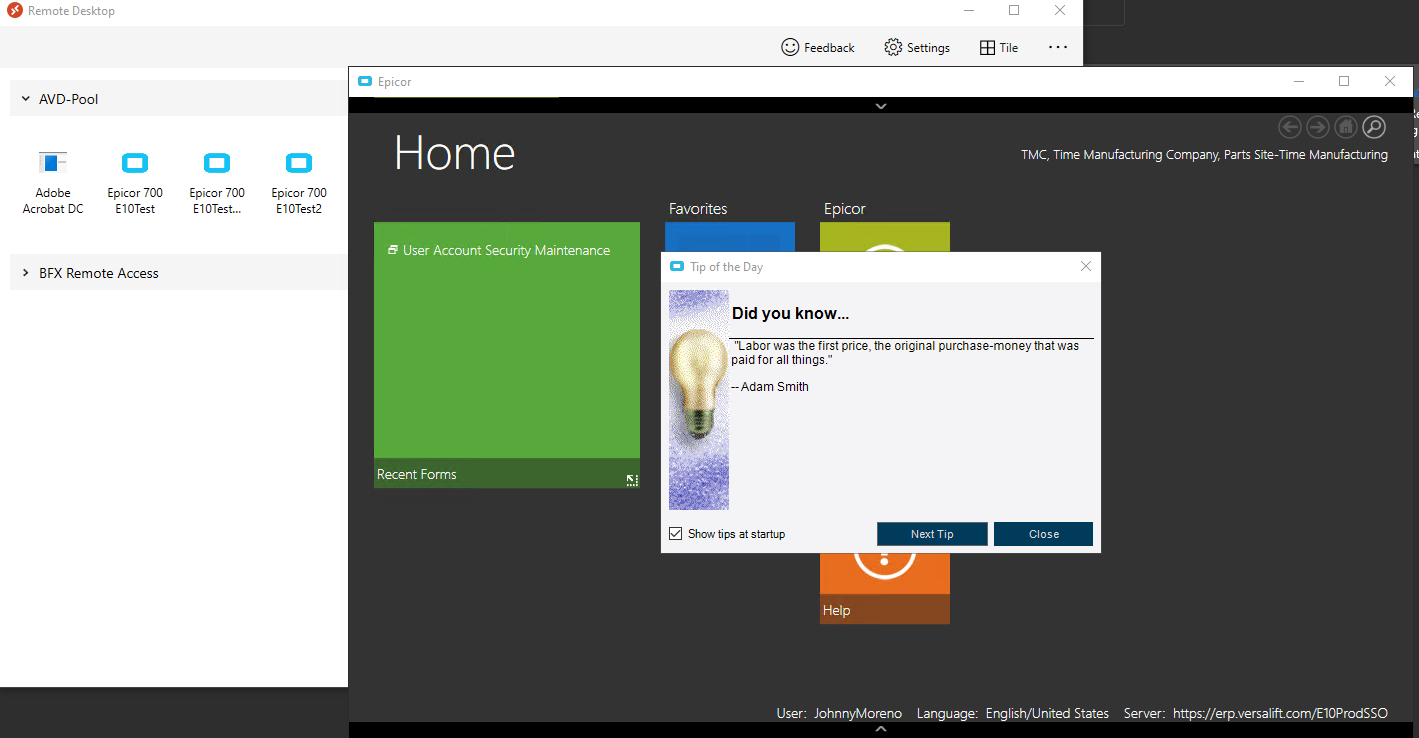The image size is (1419, 738).
Task: Click the Language: English/United States status entry
Action: [x=1013, y=713]
